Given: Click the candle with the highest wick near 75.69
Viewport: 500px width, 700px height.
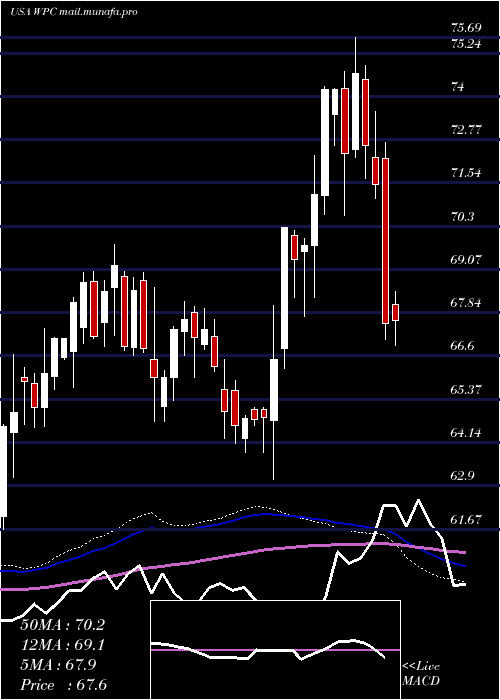Looking at the screenshot, I should pos(355,112).
